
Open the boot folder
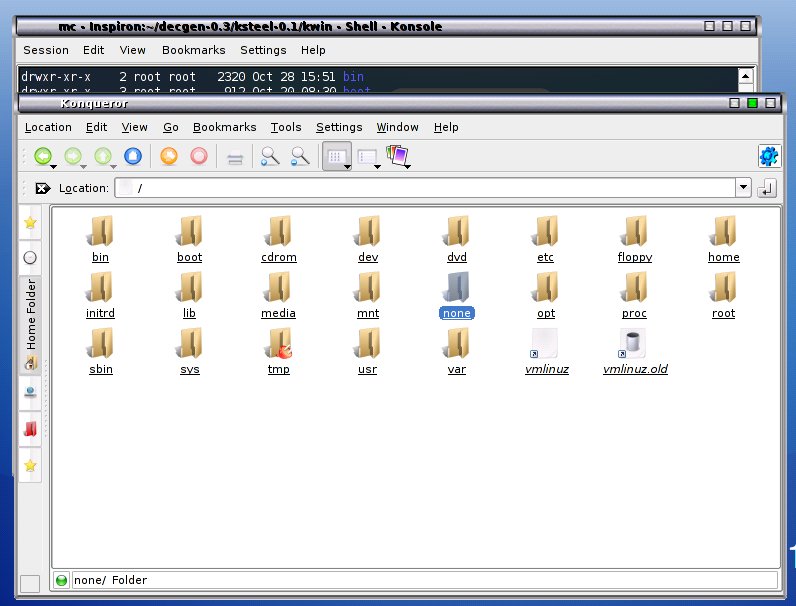pos(189,239)
